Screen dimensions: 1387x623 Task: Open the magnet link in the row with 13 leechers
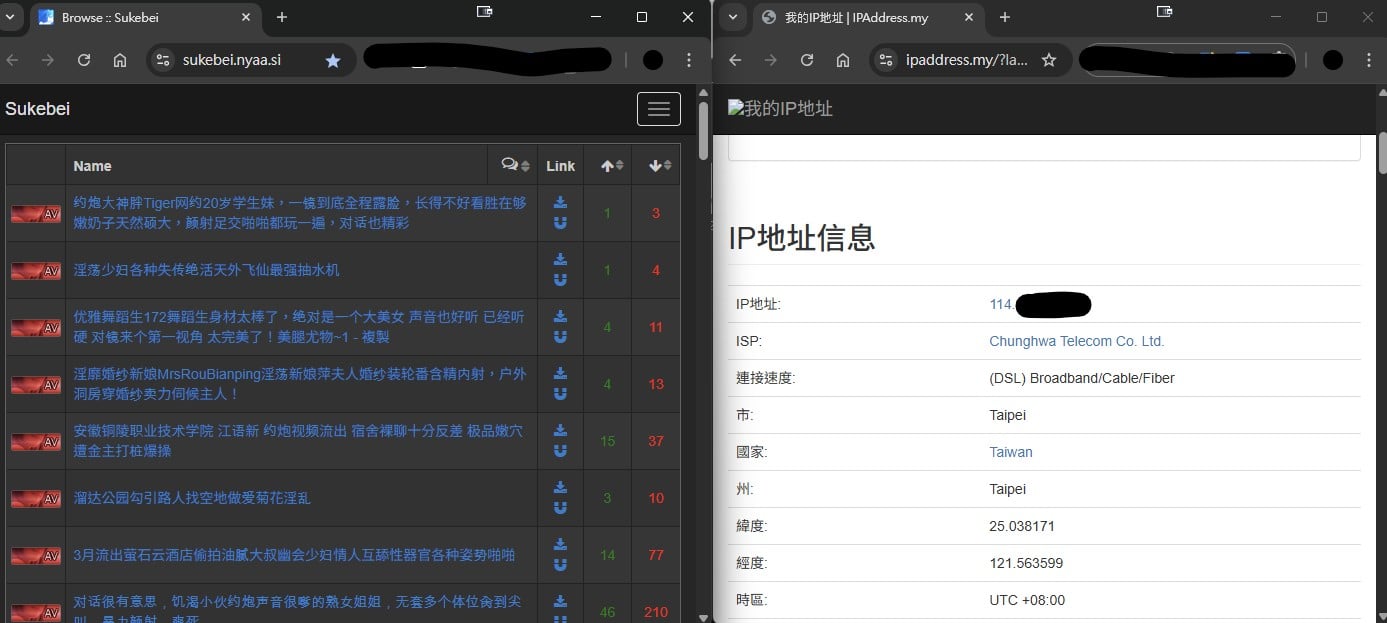click(560, 393)
